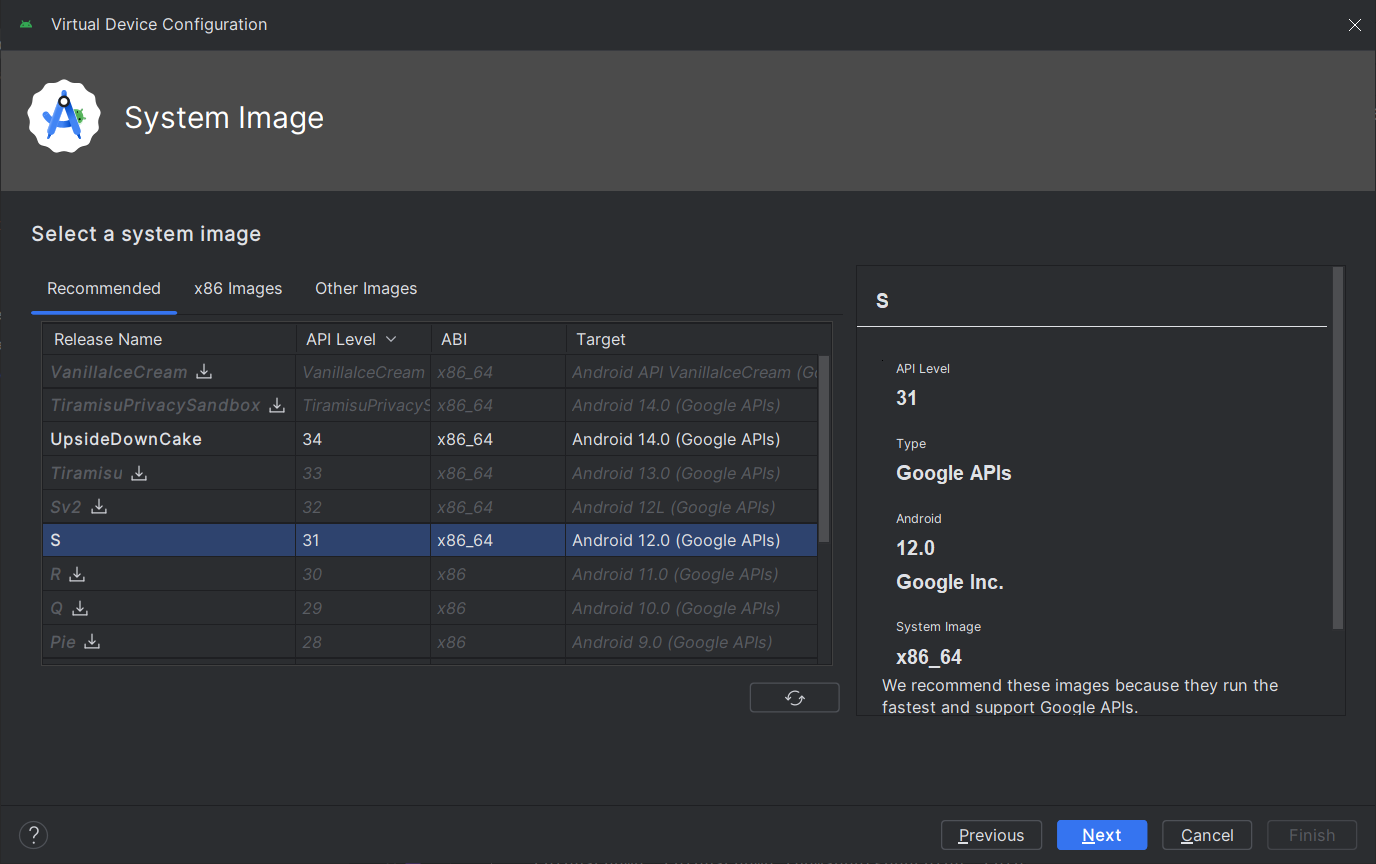Cancel the virtual device configuration
Viewport: 1376px width, 864px height.
tap(1207, 835)
